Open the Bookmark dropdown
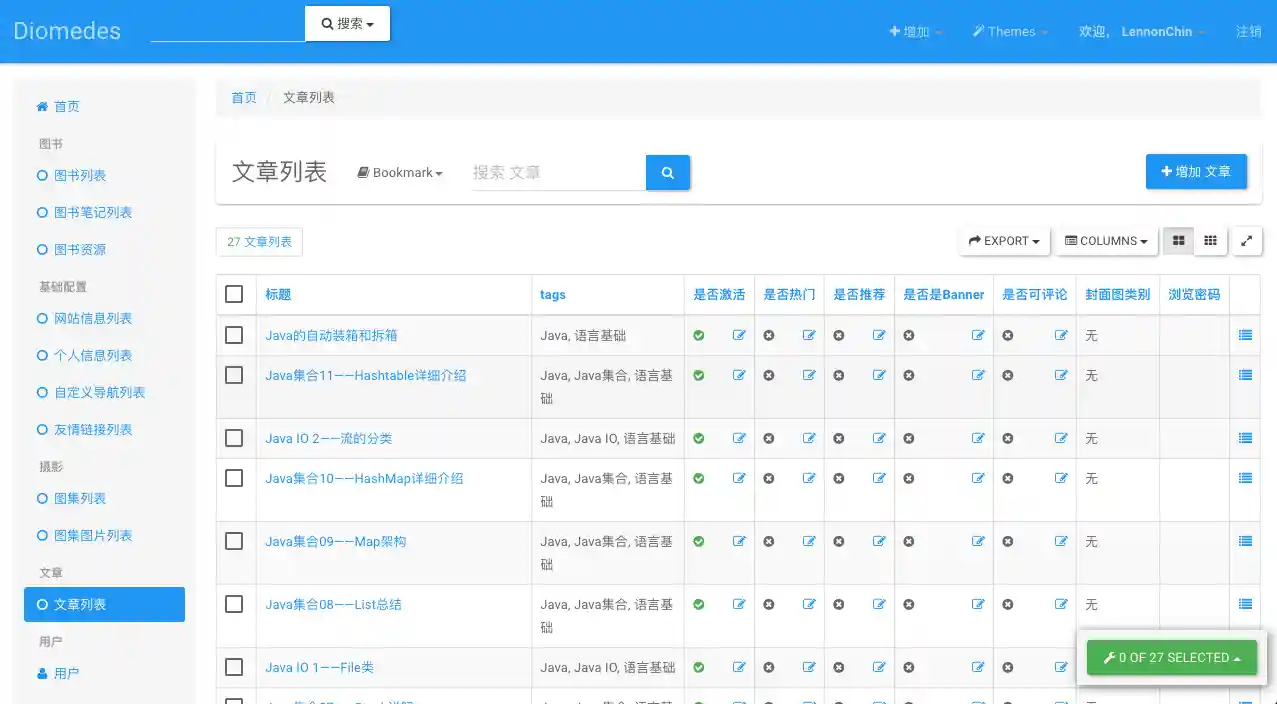 [x=399, y=172]
